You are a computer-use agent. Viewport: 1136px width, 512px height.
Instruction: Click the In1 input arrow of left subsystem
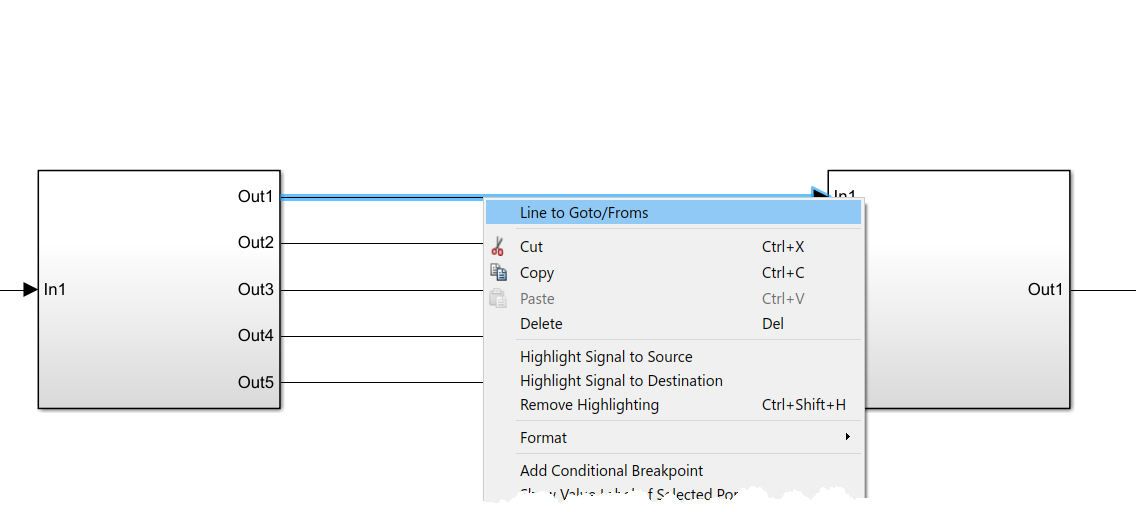[x=30, y=290]
